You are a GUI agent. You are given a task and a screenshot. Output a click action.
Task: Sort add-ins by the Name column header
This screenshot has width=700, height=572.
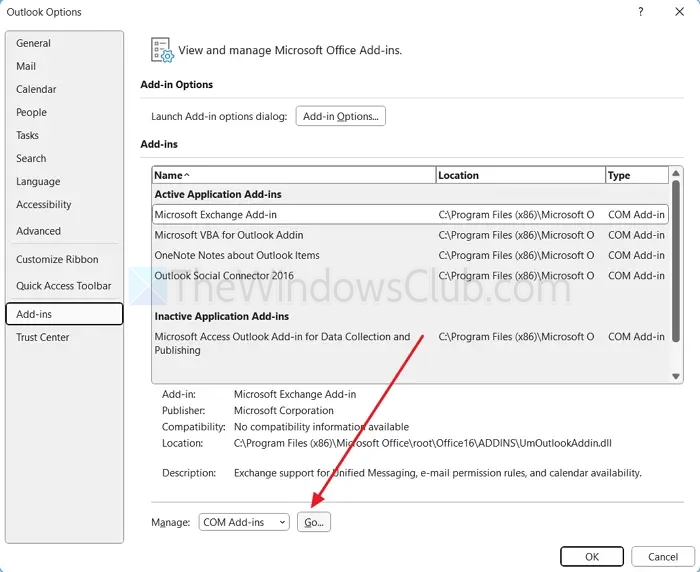point(294,175)
